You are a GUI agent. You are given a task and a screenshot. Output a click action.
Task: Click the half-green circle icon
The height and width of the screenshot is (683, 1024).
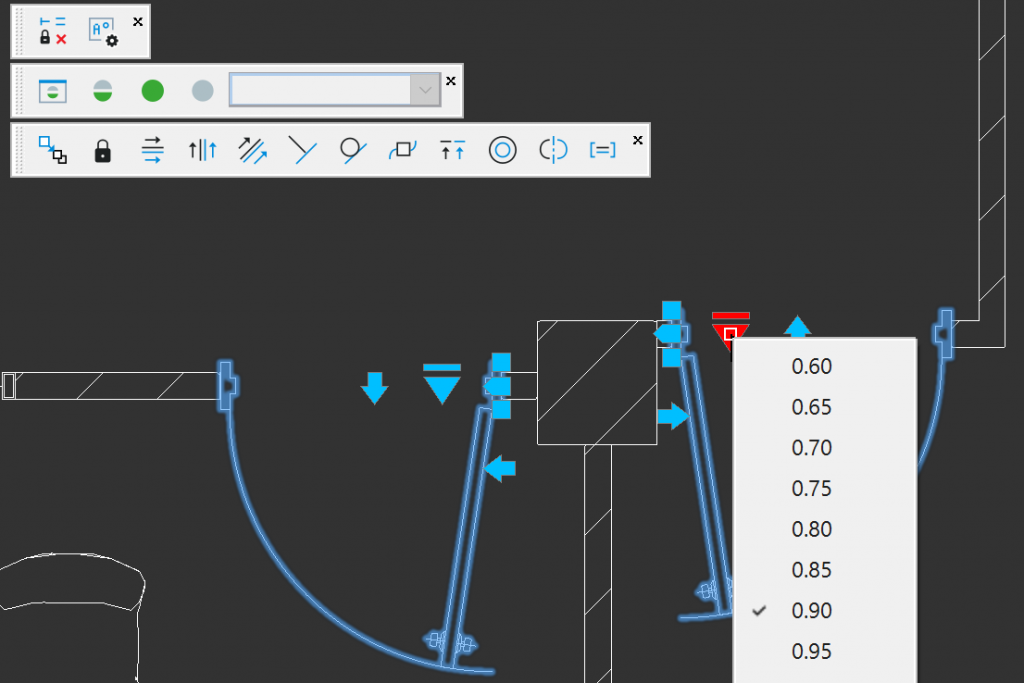click(x=103, y=91)
